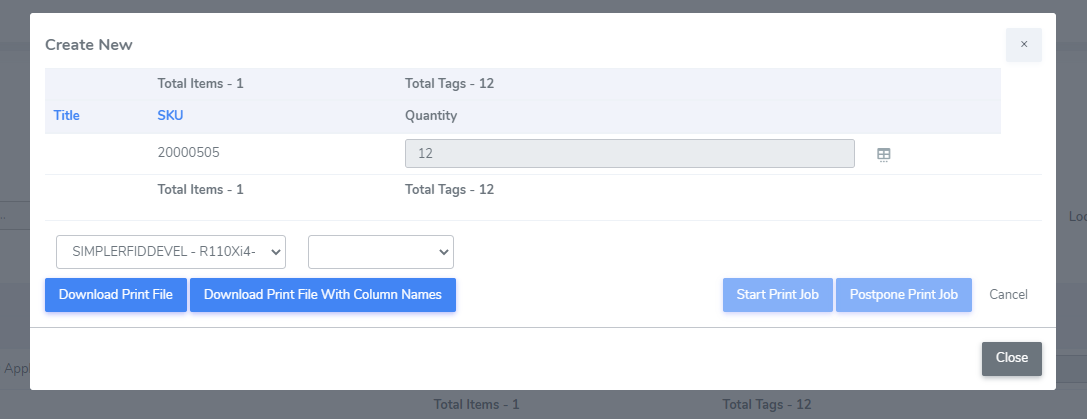The width and height of the screenshot is (1087, 419).
Task: Click Total Tags - 12 above Quantity header
Action: coord(449,83)
